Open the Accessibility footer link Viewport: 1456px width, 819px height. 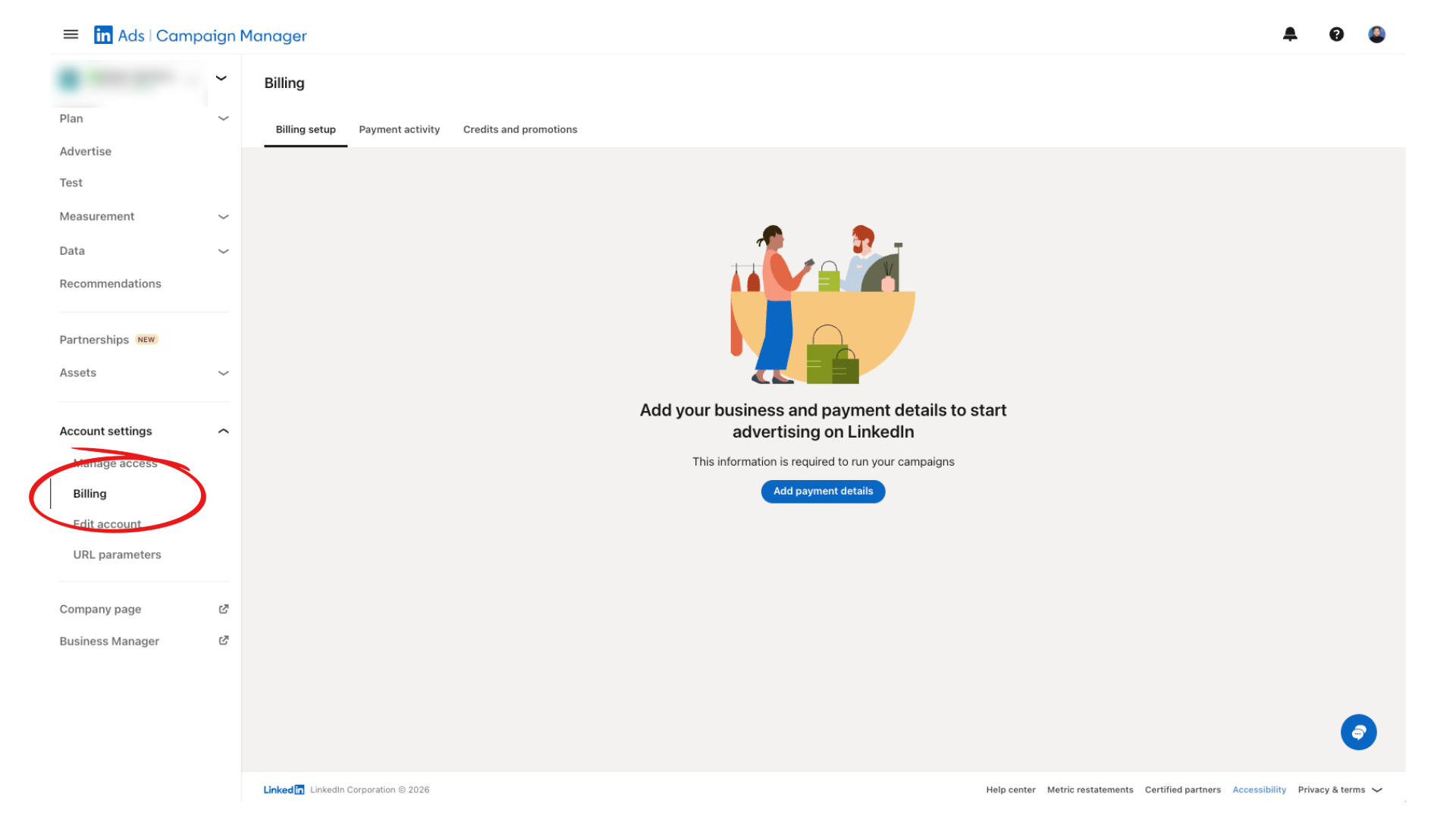pos(1259,789)
